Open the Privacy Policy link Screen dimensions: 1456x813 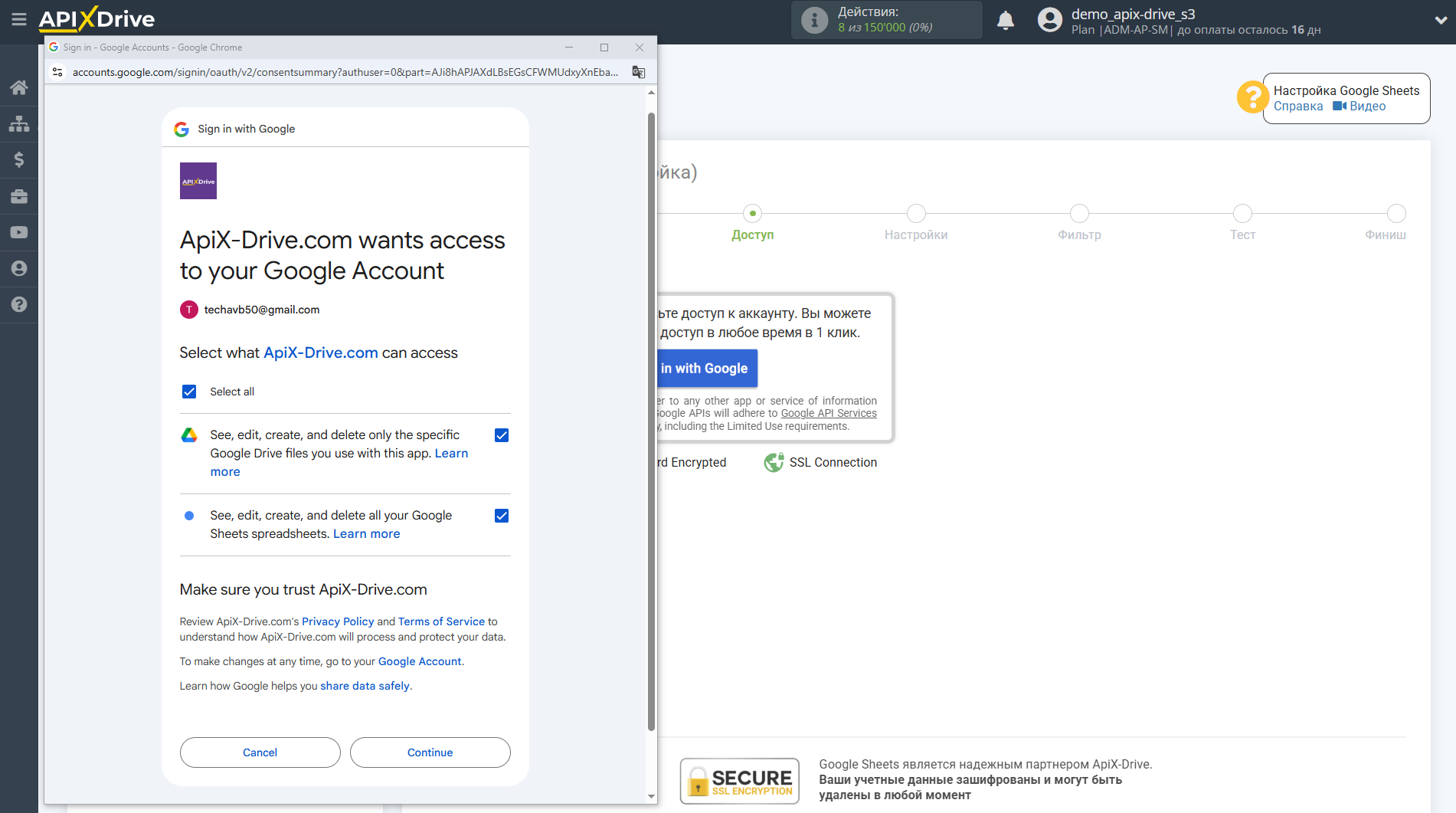338,621
